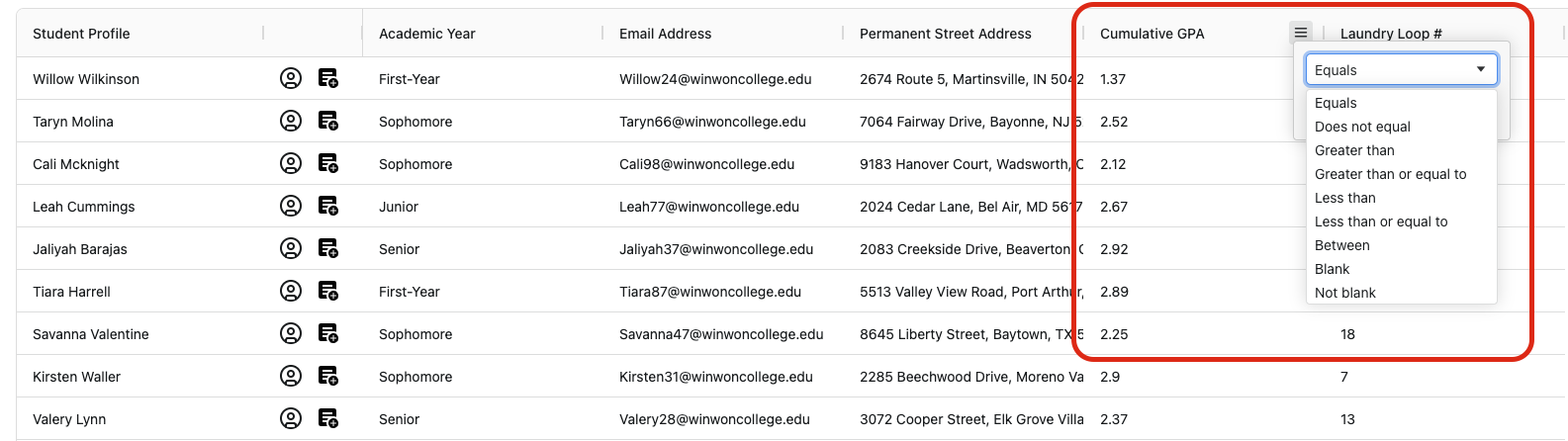Open Willow Wilkinson's profile icon

pos(291,78)
